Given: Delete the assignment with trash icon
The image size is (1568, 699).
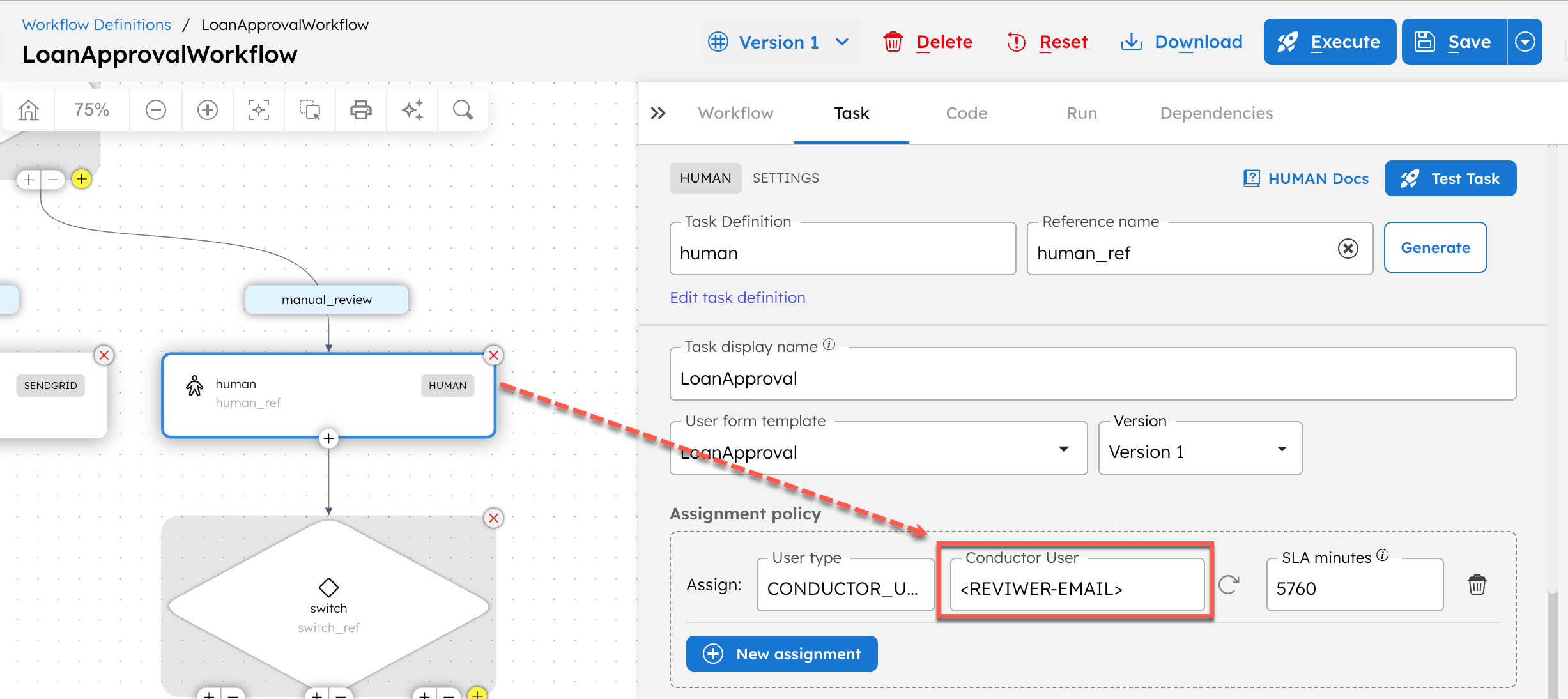Looking at the screenshot, I should point(1477,585).
